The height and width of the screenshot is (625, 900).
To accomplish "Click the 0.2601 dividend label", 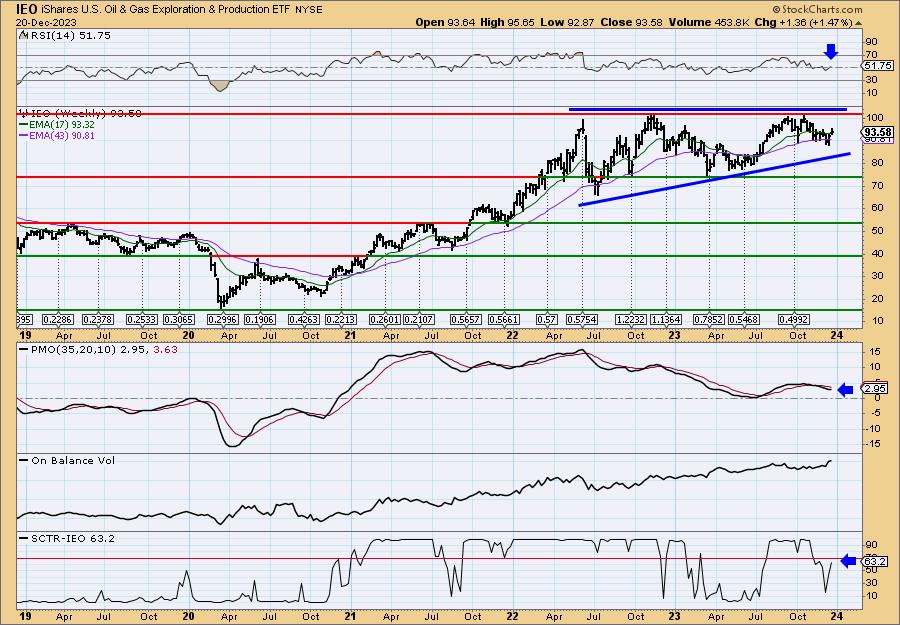I will pyautogui.click(x=385, y=320).
